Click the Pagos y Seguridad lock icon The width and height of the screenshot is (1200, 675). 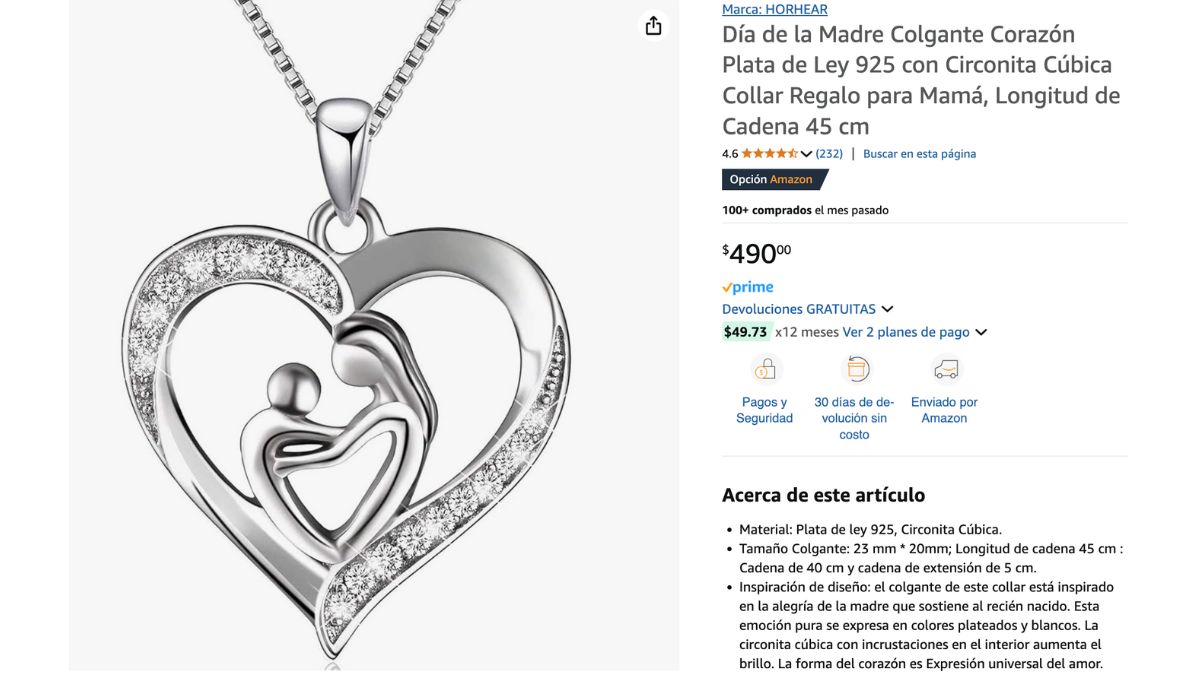[x=764, y=369]
